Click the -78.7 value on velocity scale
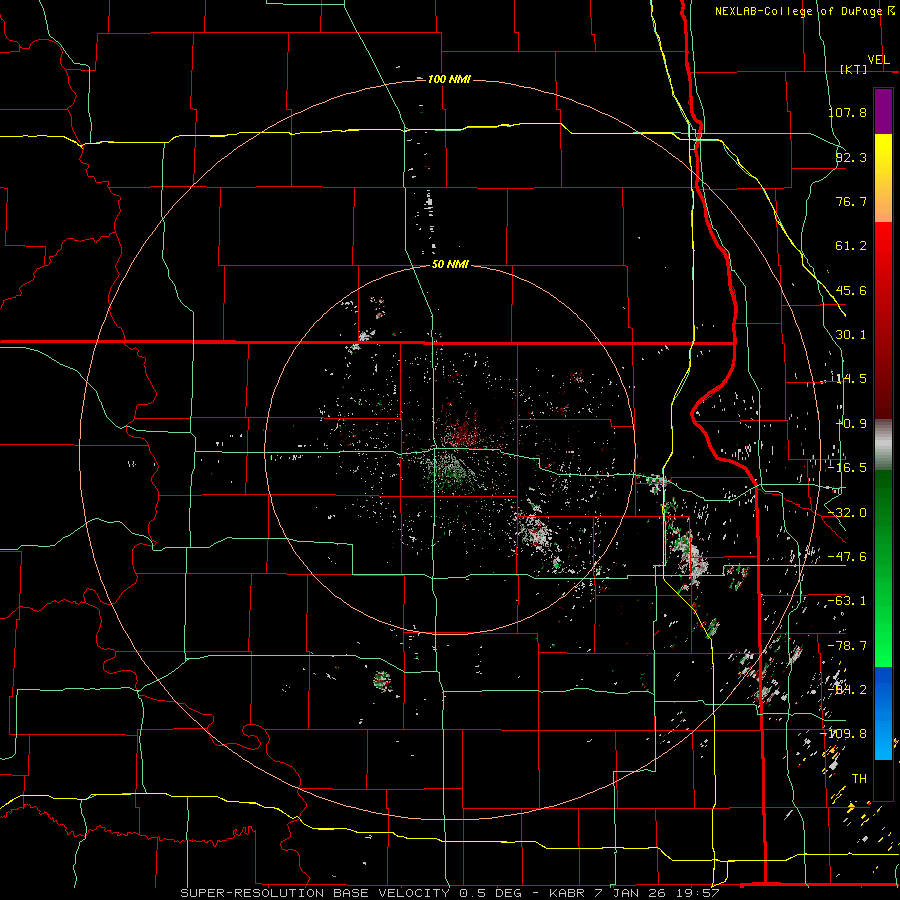This screenshot has height=900, width=900. (847, 646)
